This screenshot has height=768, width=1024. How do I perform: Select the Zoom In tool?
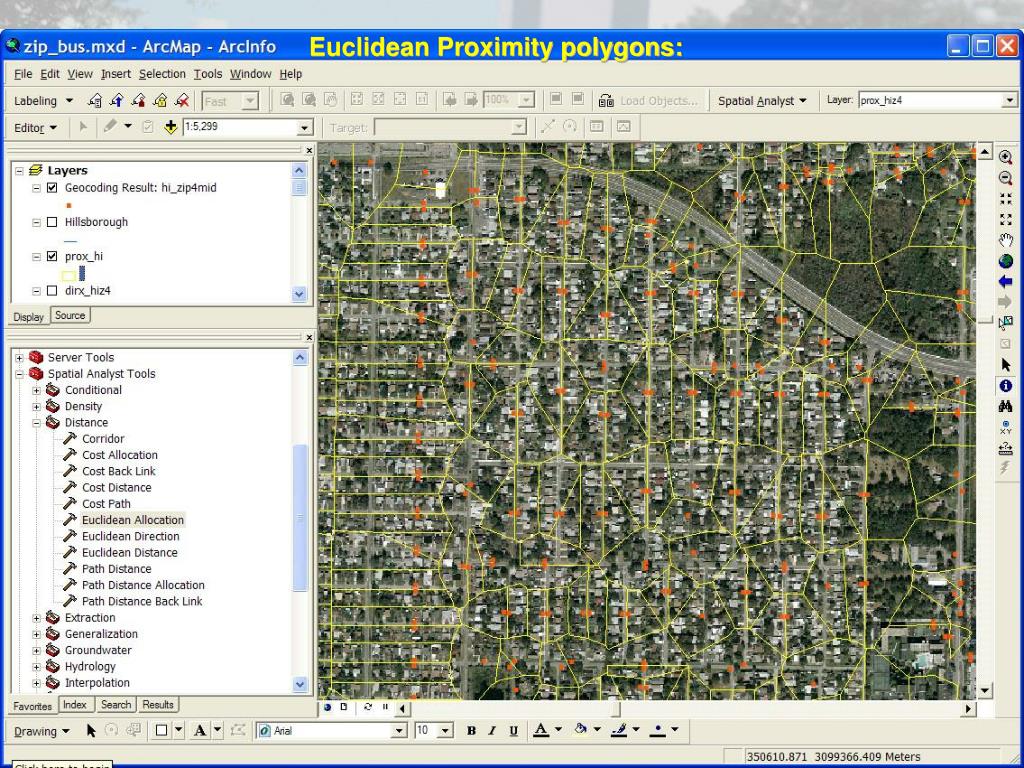click(1006, 157)
